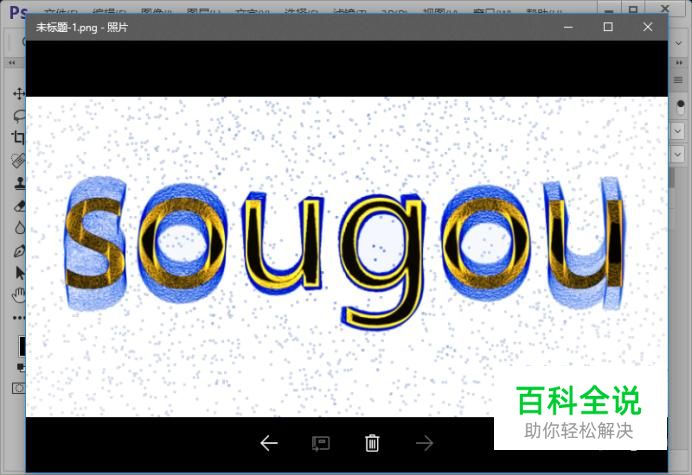Open the top-right dropdown chevron in Photoshop options bar
The width and height of the screenshot is (692, 475).
[x=678, y=43]
